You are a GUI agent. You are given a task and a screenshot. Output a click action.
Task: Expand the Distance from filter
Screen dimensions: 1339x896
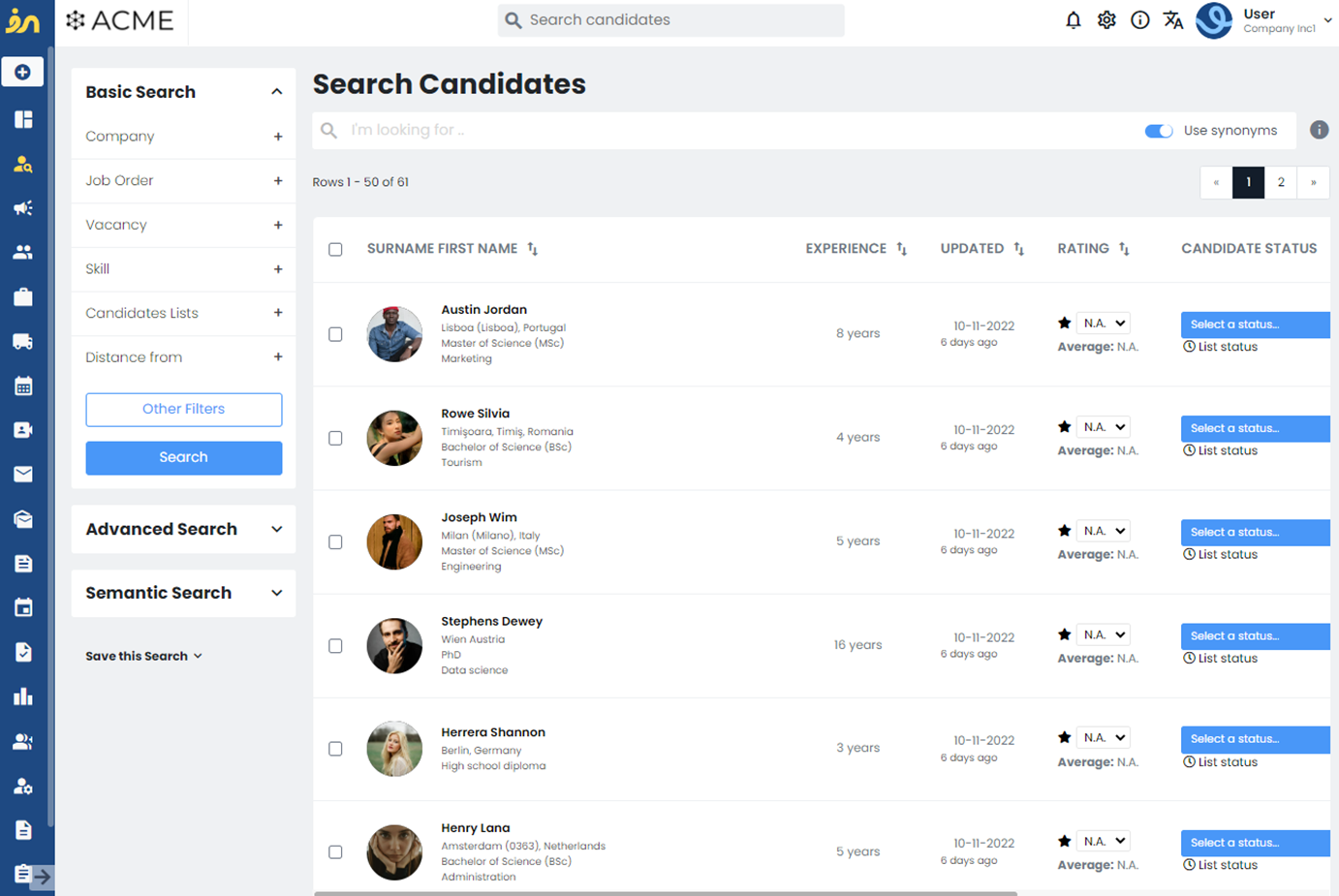(x=278, y=357)
